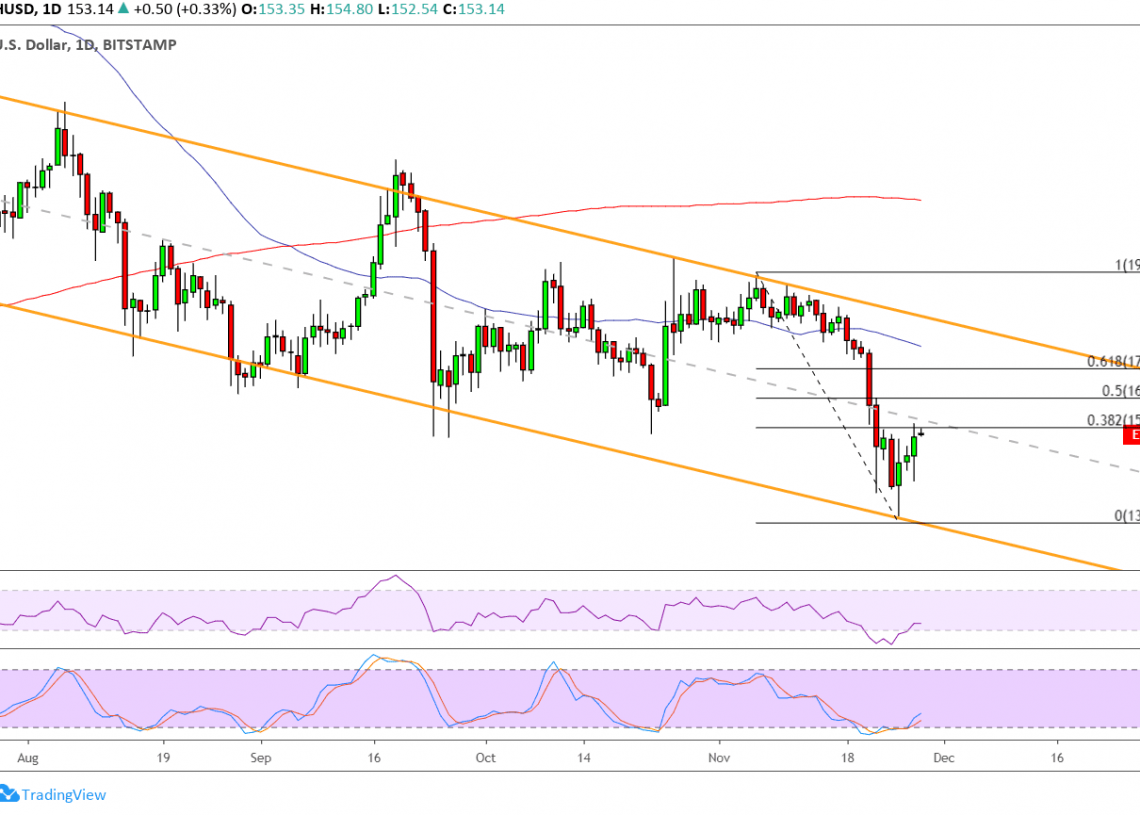Click the Nov marker on time axis

click(717, 758)
